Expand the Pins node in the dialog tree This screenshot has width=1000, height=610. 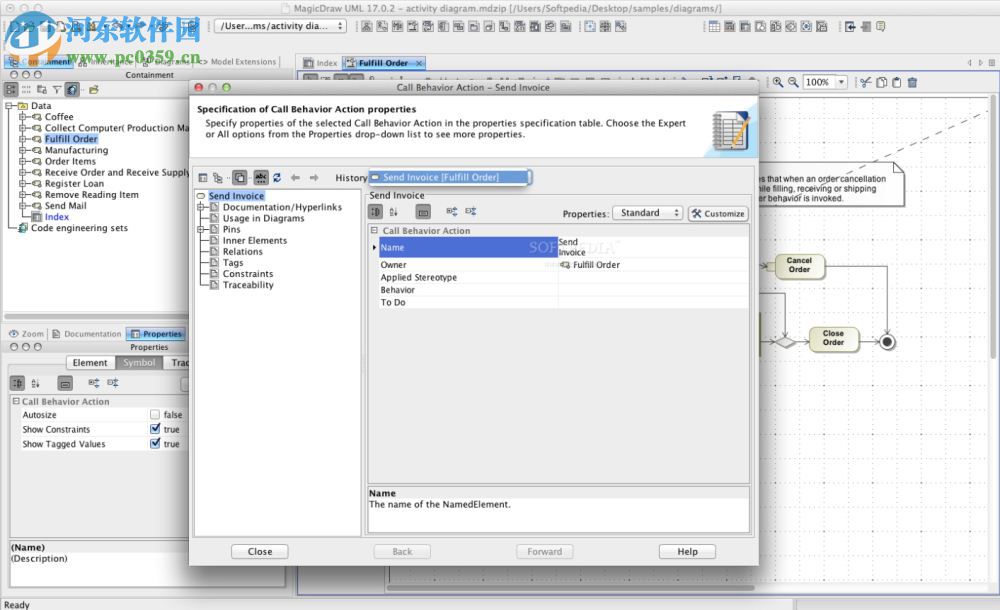[x=202, y=229]
